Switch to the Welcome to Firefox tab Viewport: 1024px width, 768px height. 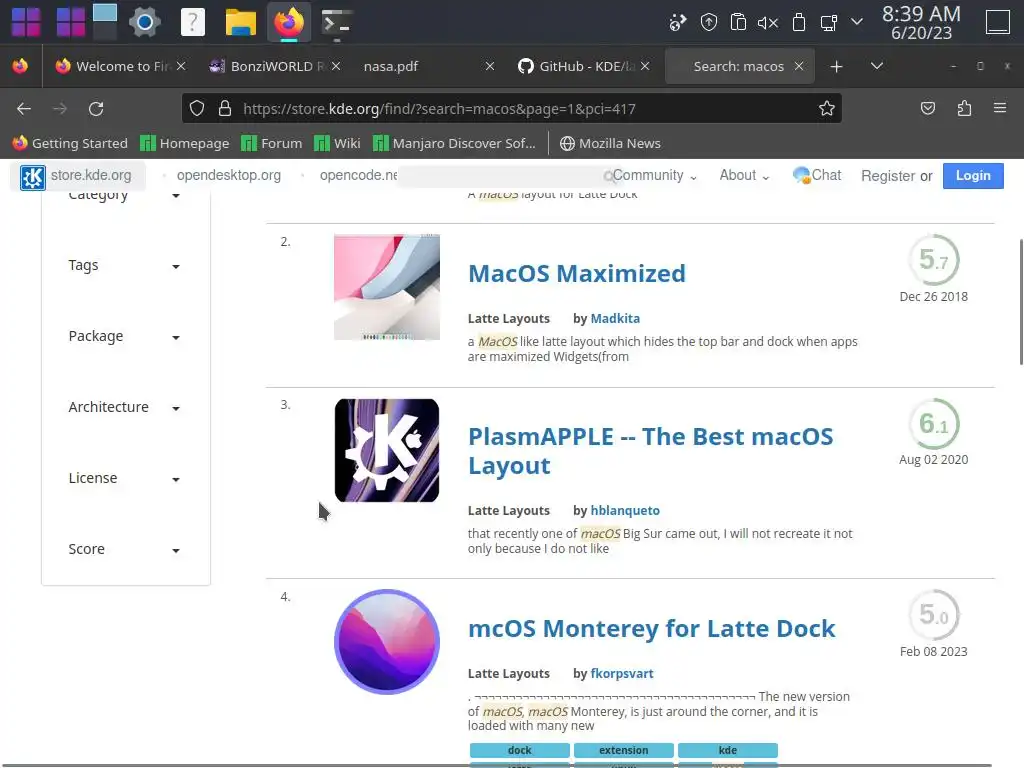click(x=121, y=67)
